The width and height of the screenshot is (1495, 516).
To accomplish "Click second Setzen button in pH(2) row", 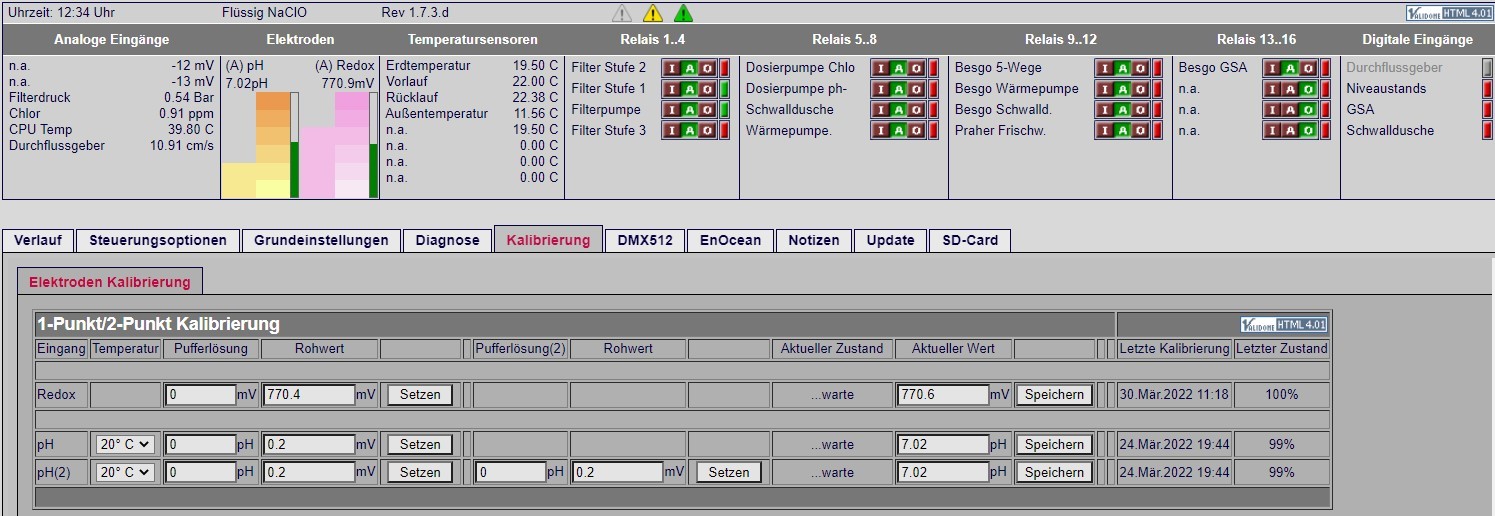I will (x=729, y=472).
